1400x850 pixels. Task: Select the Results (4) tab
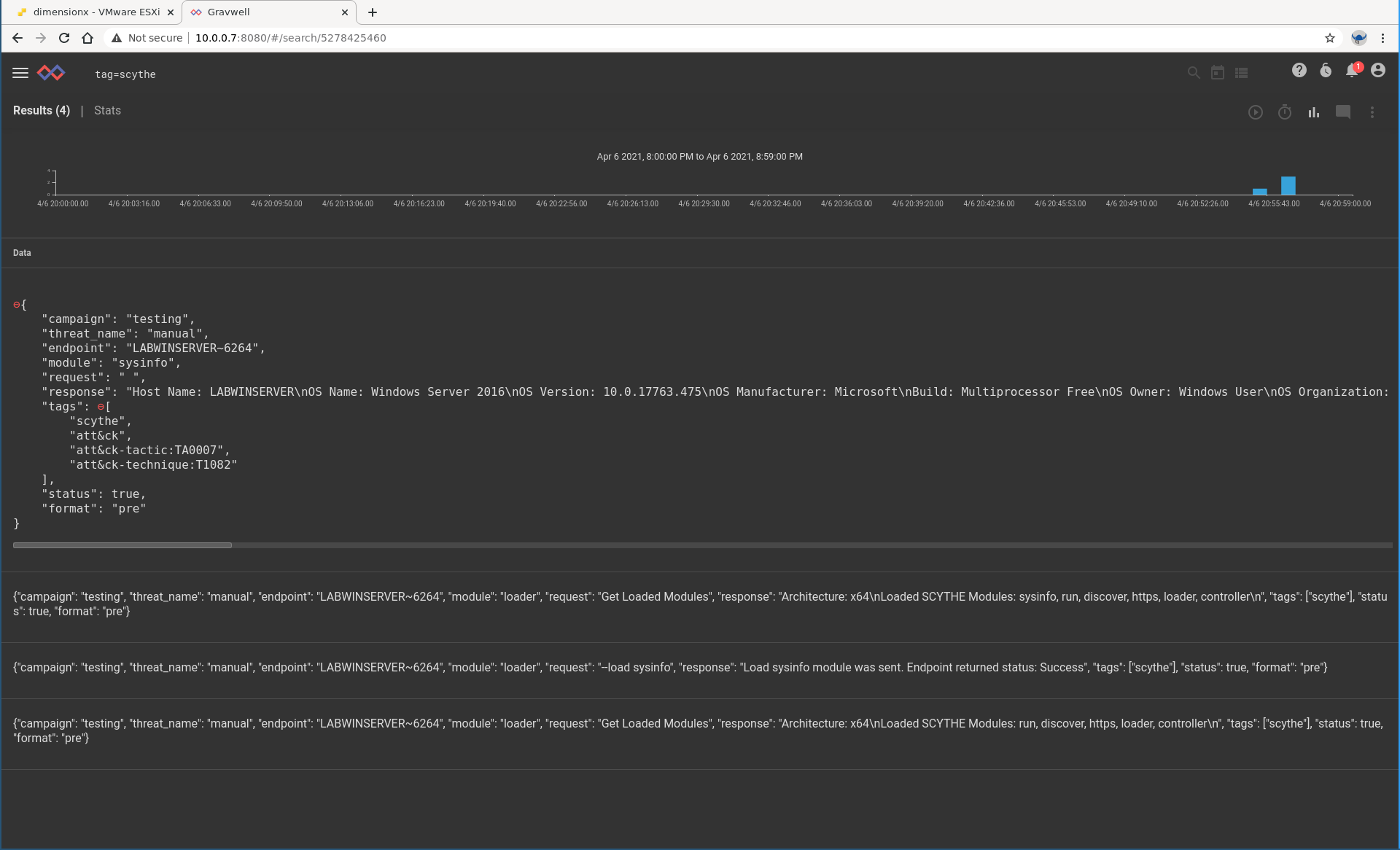42,111
